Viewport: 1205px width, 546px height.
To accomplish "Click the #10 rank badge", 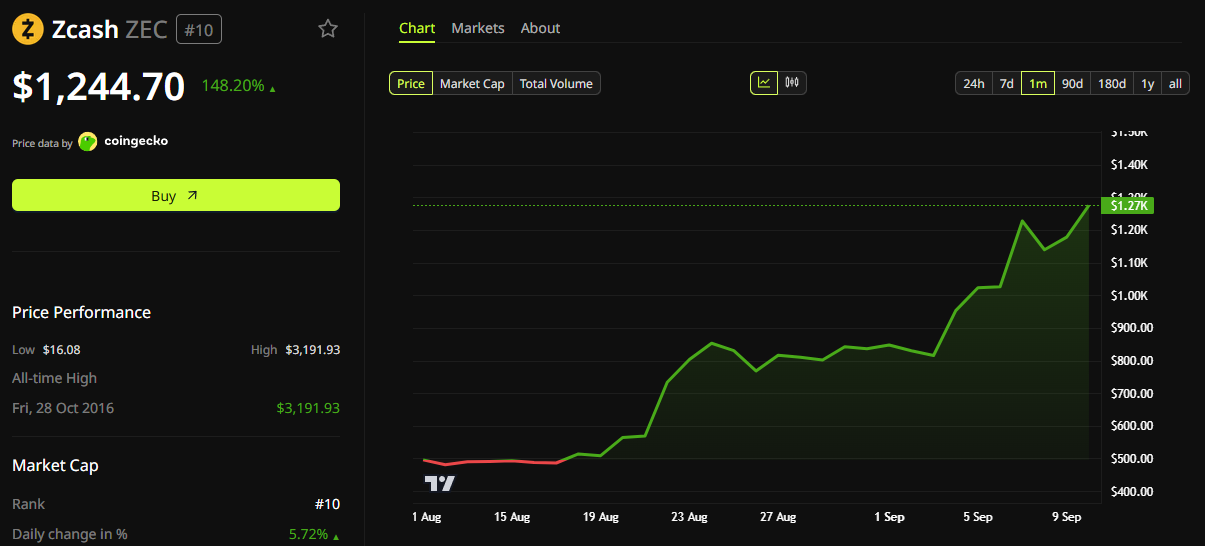I will coord(199,30).
